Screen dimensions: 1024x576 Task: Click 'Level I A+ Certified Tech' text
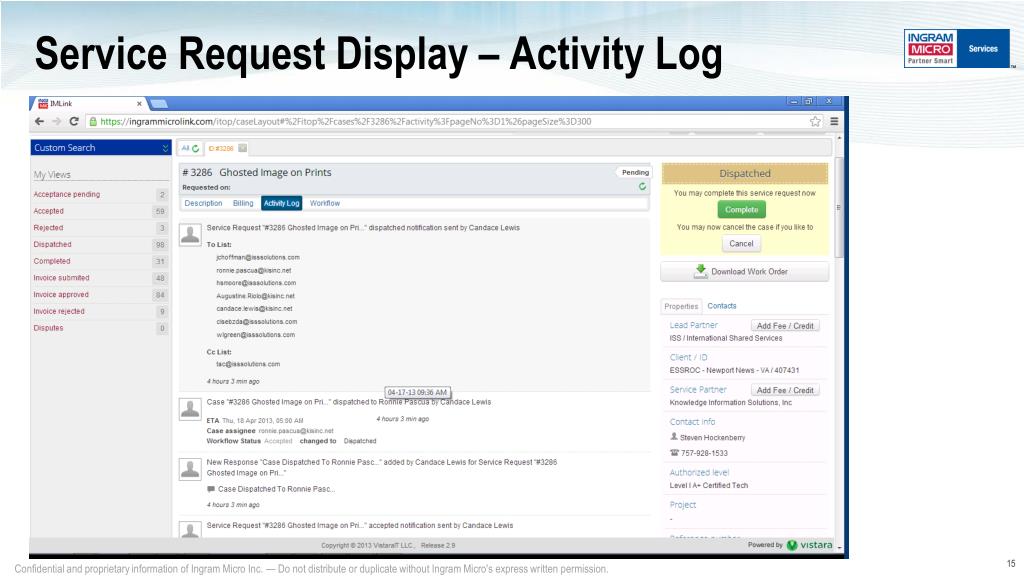pos(709,485)
